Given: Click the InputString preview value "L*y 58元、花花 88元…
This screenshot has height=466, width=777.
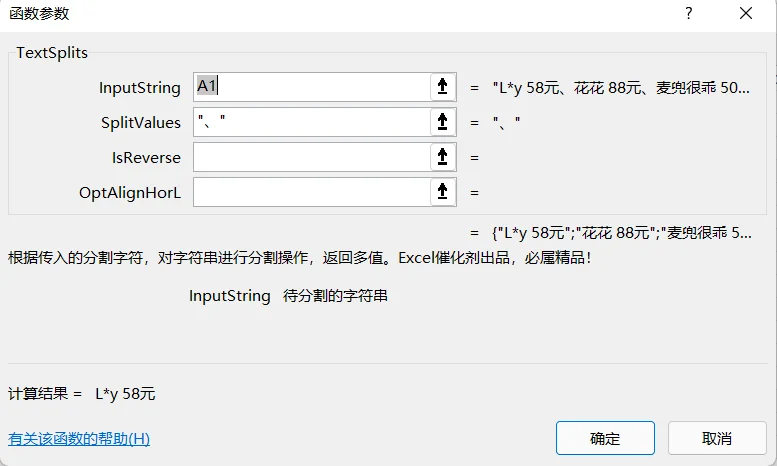Looking at the screenshot, I should (x=621, y=88).
